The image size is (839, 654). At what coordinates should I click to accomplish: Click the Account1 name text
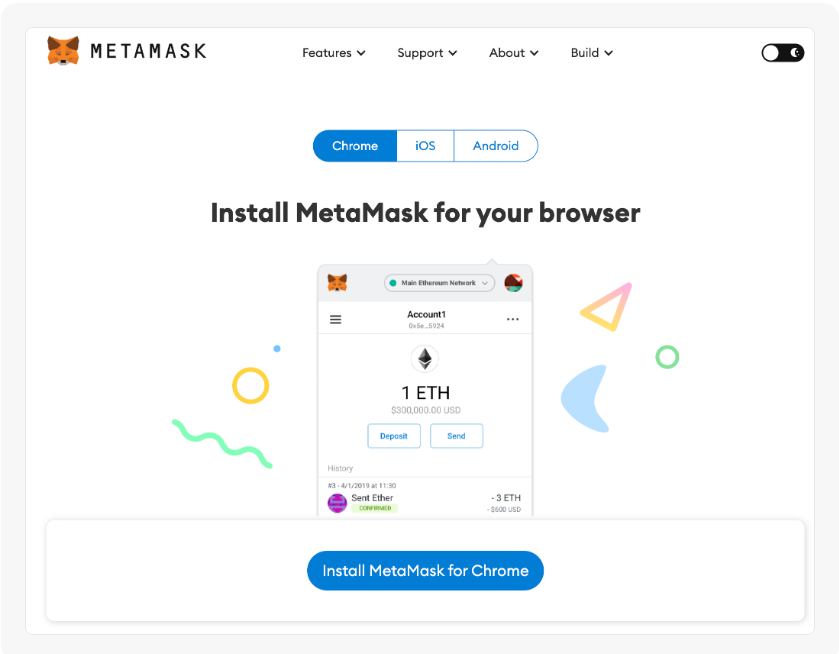coord(426,314)
